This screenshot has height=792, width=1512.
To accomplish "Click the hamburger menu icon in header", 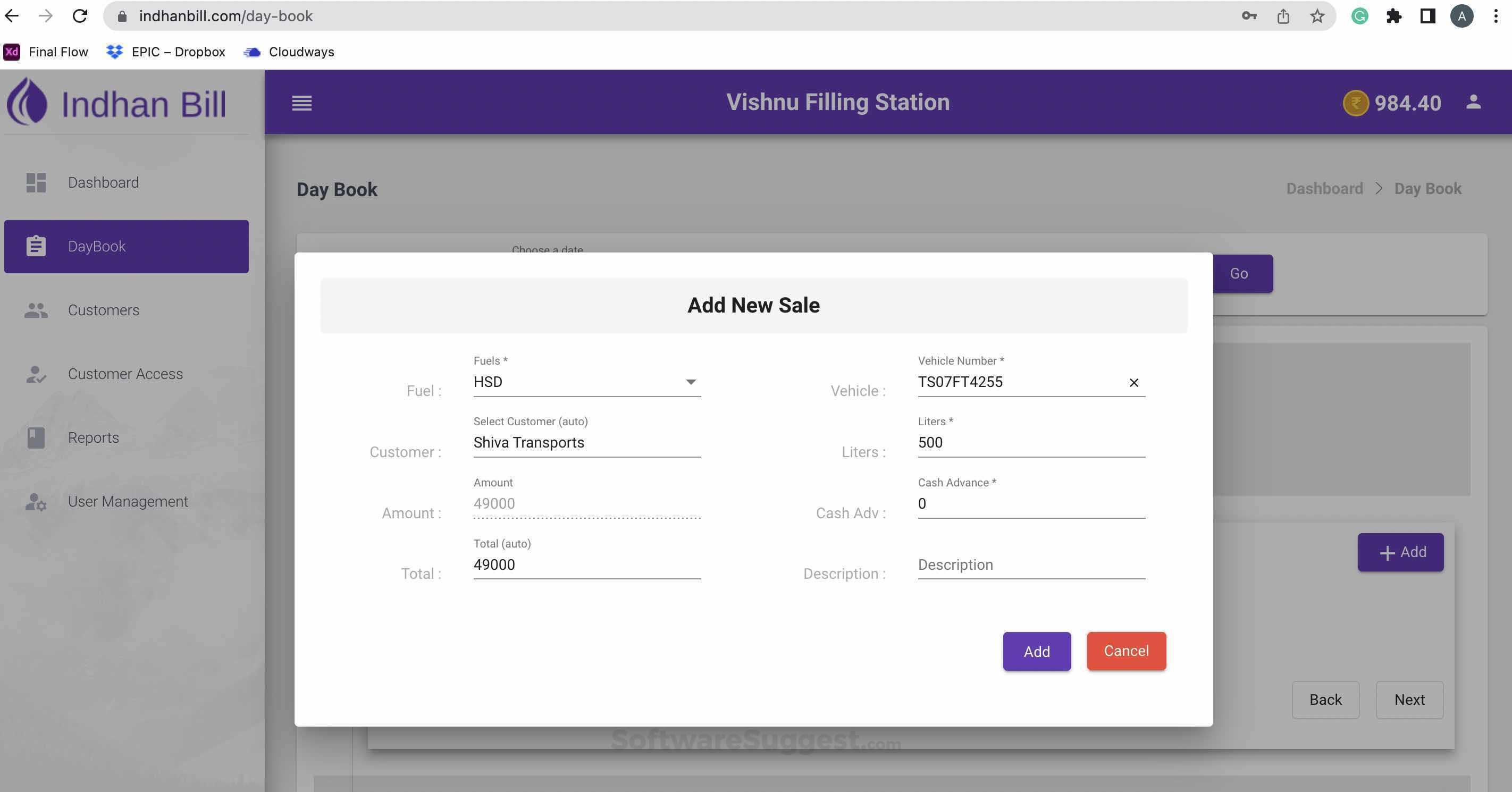I will tap(301, 103).
